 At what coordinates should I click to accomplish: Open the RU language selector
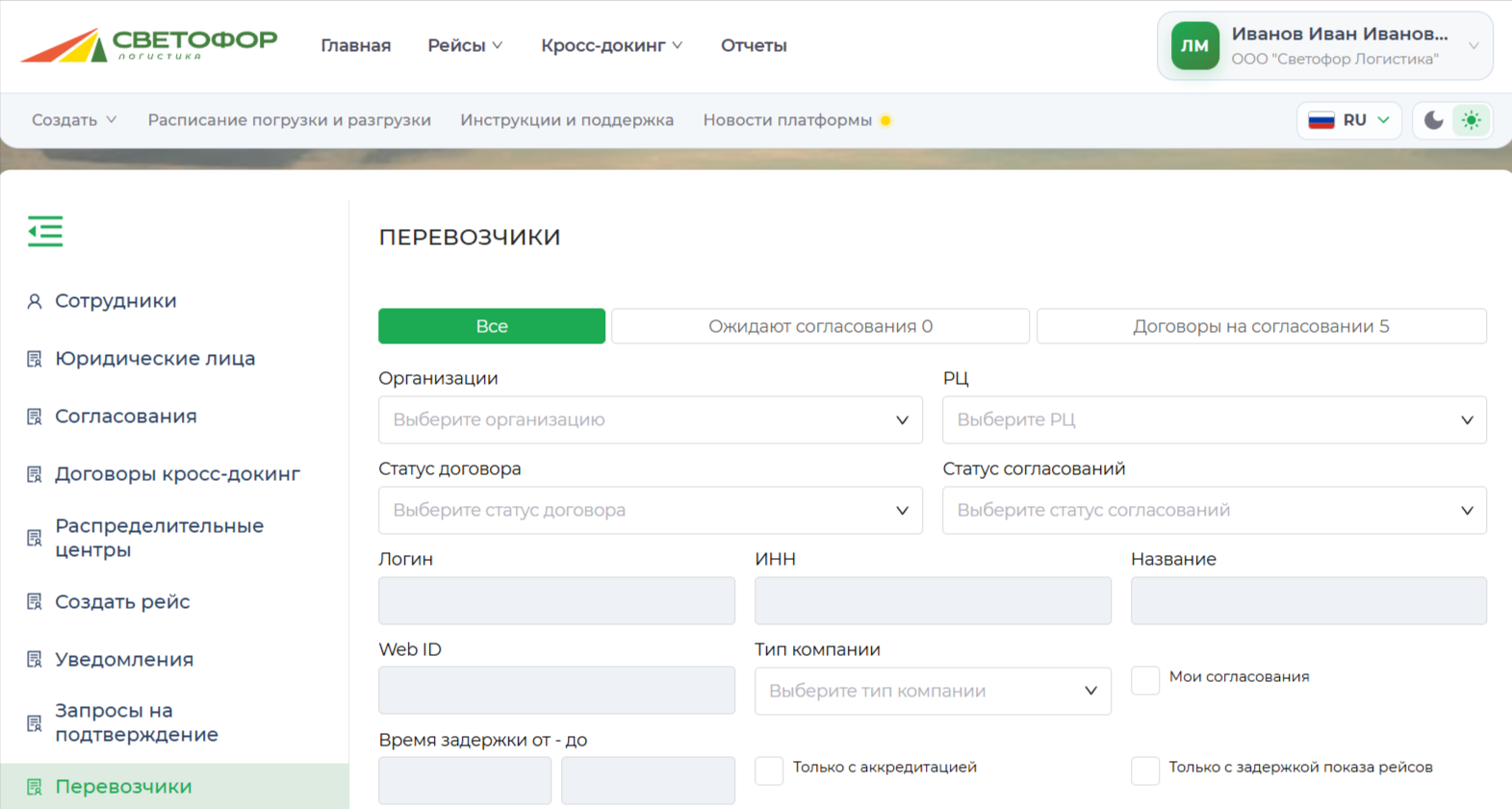coord(1349,120)
